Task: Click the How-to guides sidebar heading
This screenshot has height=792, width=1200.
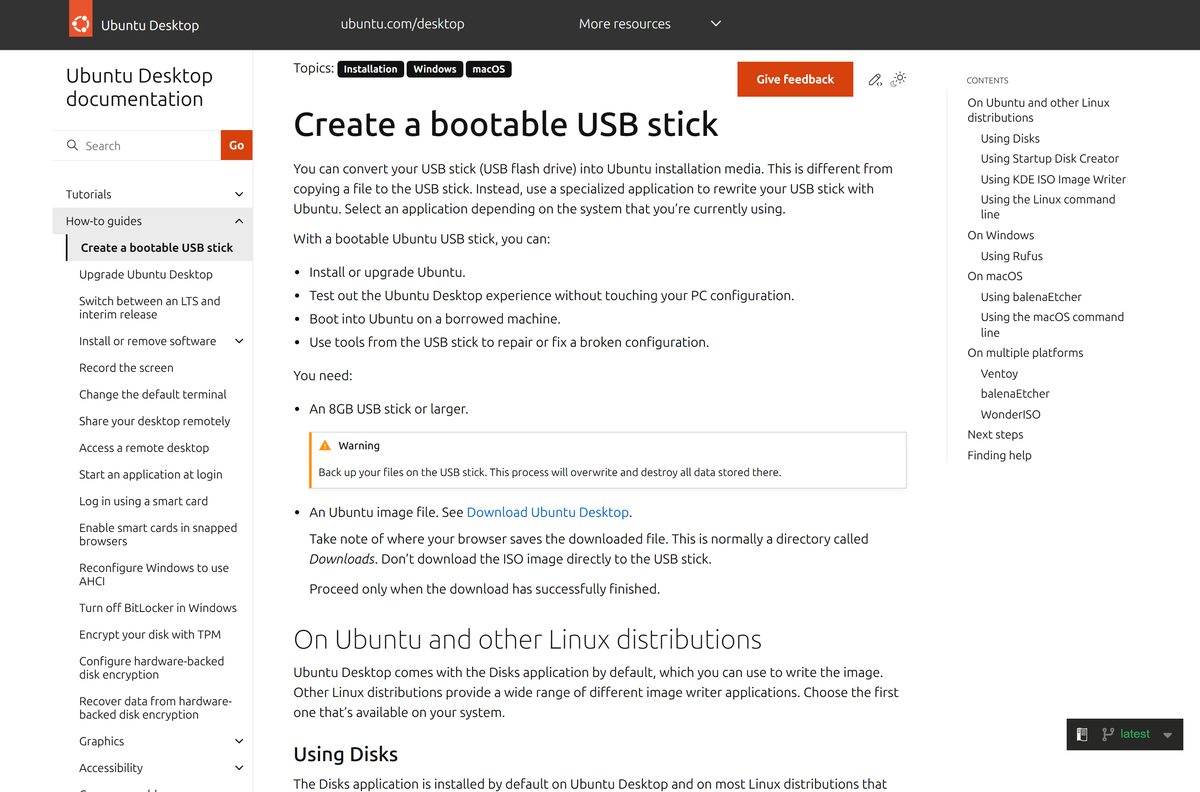Action: point(104,221)
